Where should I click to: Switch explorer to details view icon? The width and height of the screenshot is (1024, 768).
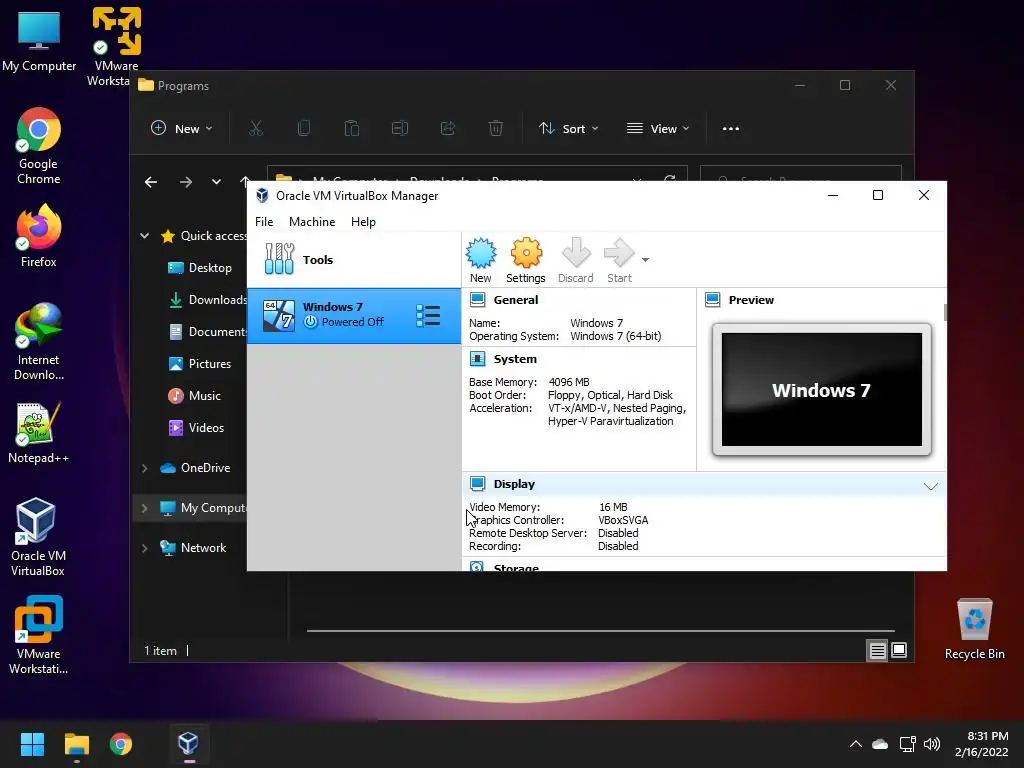[x=877, y=650]
